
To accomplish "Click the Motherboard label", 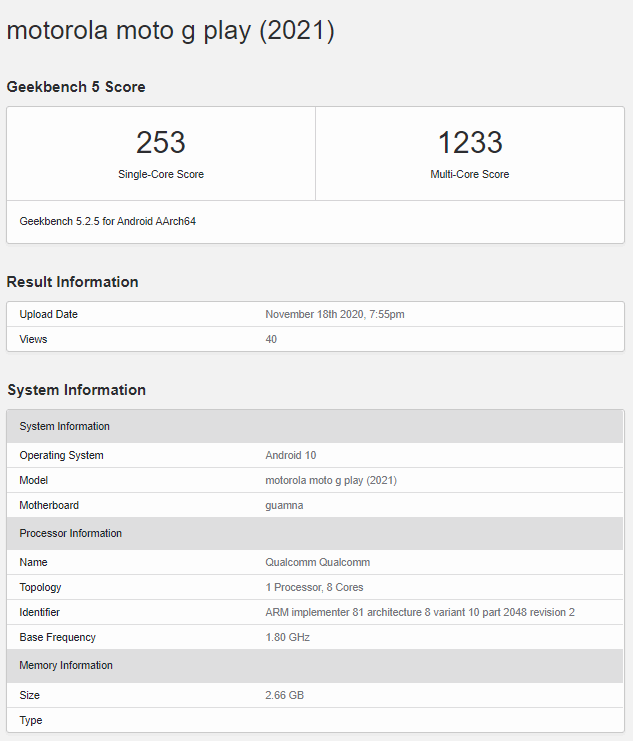I will pyautogui.click(x=49, y=505).
